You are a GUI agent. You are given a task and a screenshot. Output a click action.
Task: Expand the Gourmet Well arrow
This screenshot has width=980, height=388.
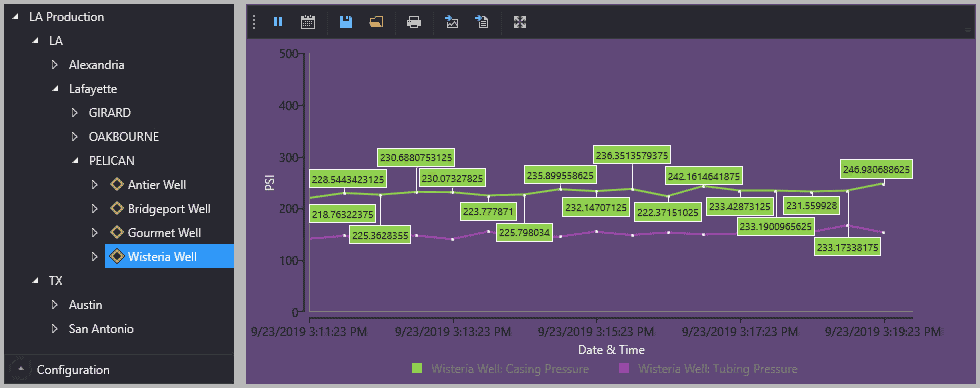(95, 232)
